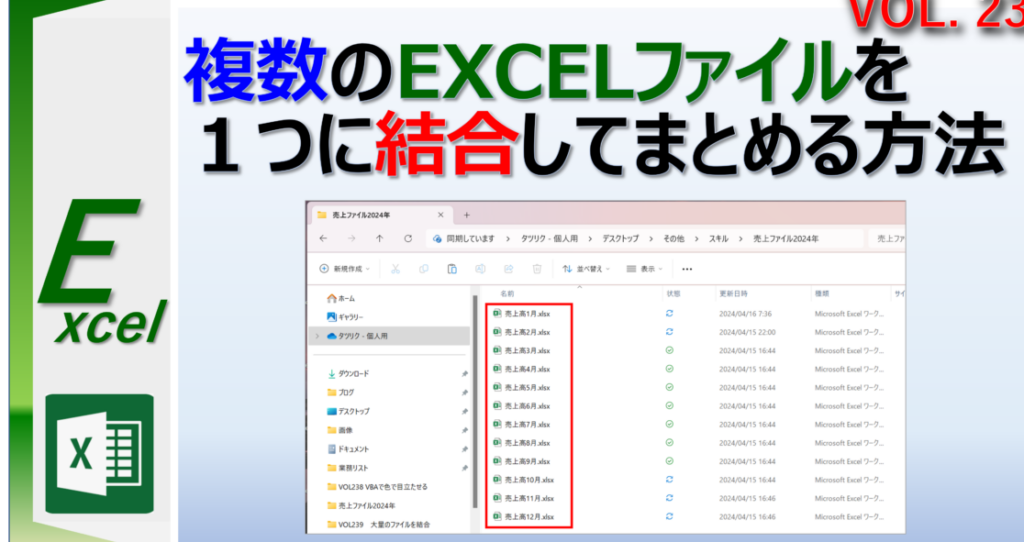Image resolution: width=1024 pixels, height=542 pixels.
Task: Open ダウンロード in quick access
Action: click(x=348, y=374)
